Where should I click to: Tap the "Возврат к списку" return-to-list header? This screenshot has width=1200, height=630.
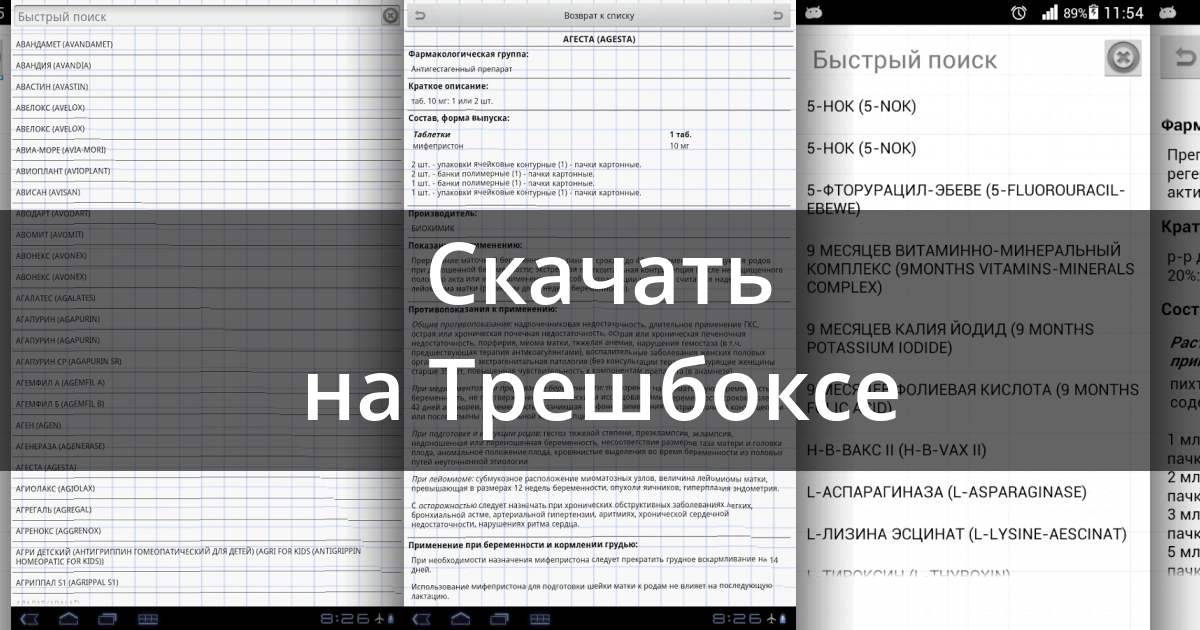pyautogui.click(x=599, y=15)
